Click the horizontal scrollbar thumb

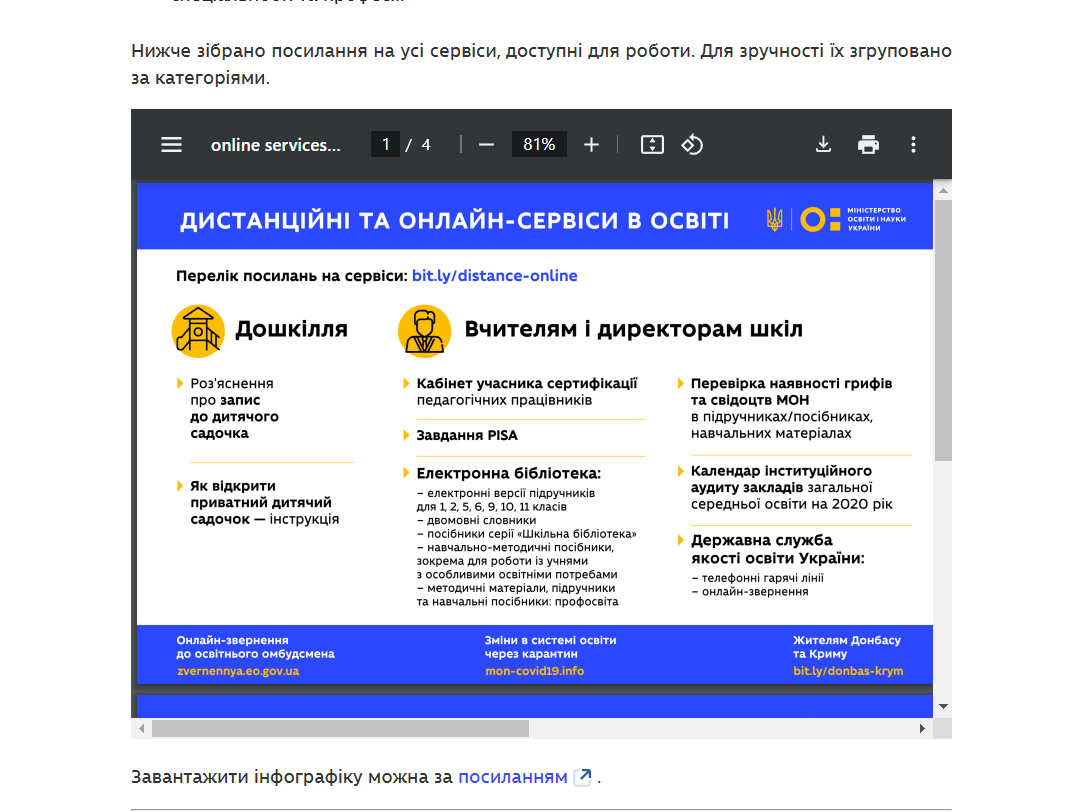(x=340, y=729)
